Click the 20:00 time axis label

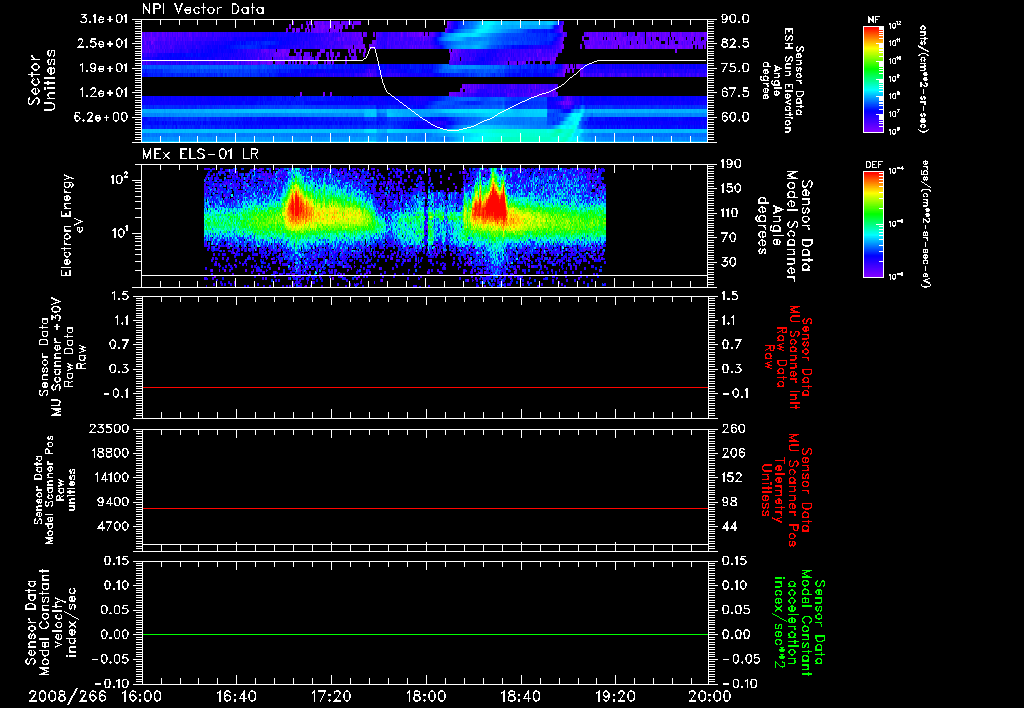tap(710, 696)
